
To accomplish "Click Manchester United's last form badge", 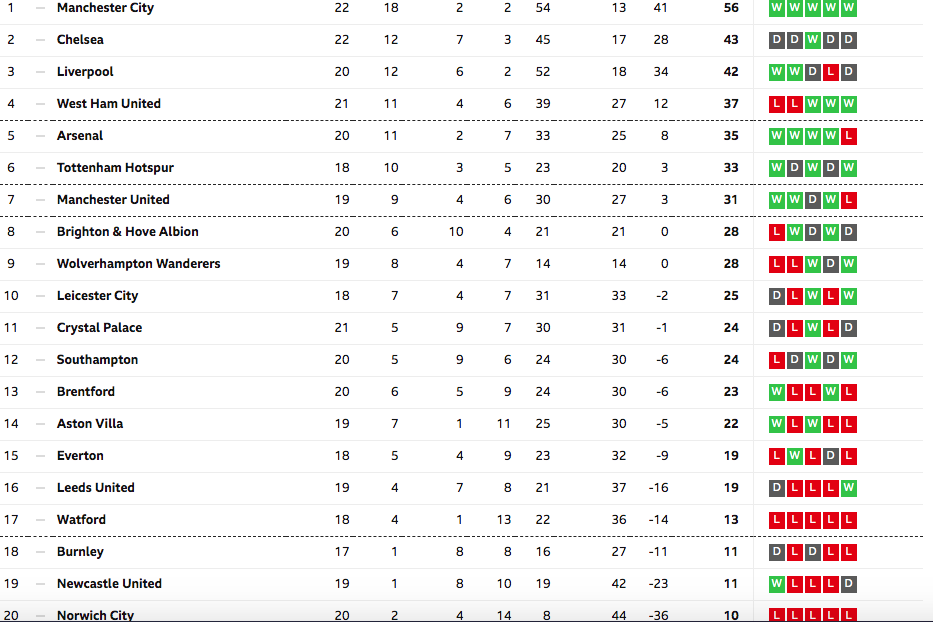I will pos(849,200).
